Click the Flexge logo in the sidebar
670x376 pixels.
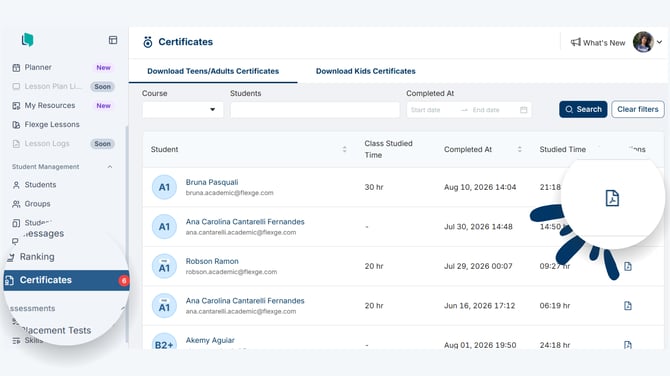(28, 40)
